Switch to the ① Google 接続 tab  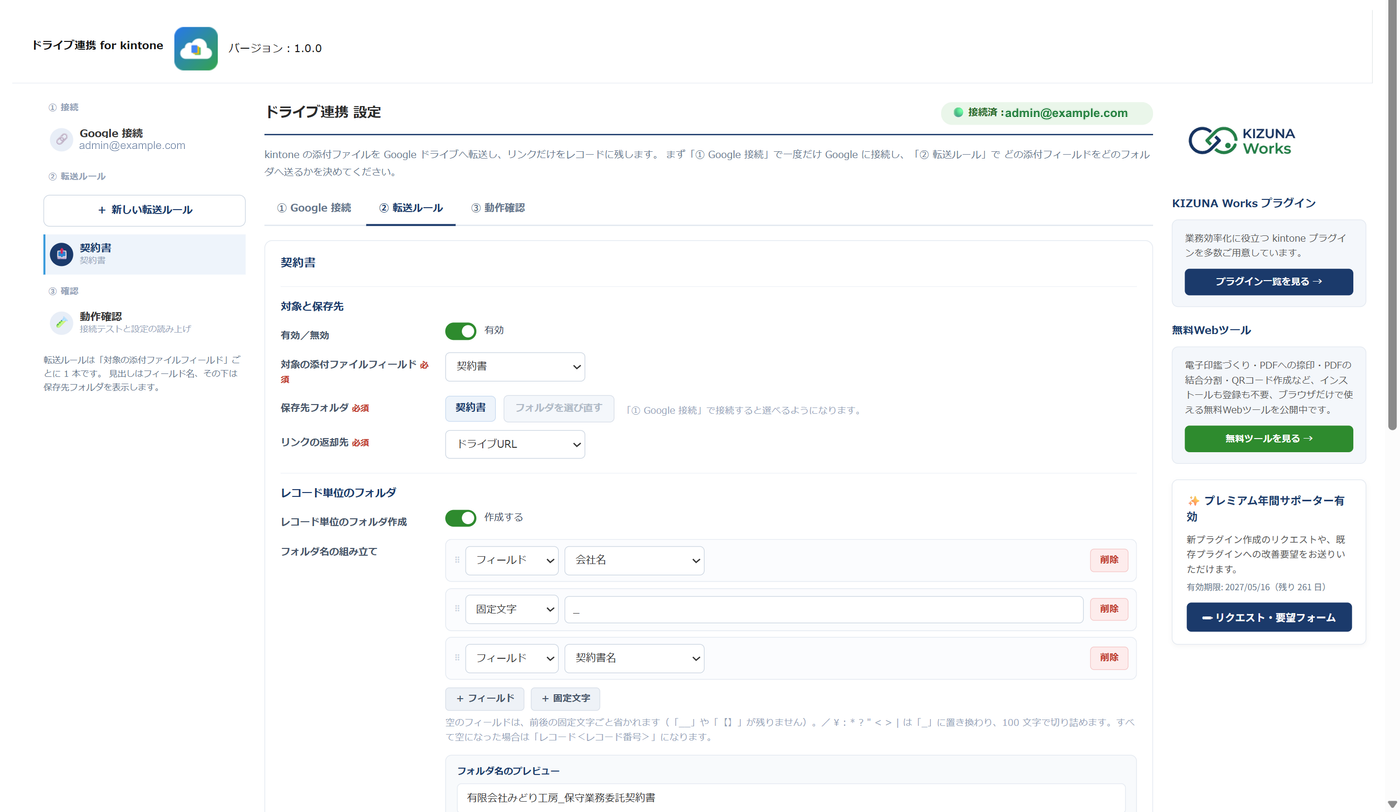pyautogui.click(x=314, y=208)
